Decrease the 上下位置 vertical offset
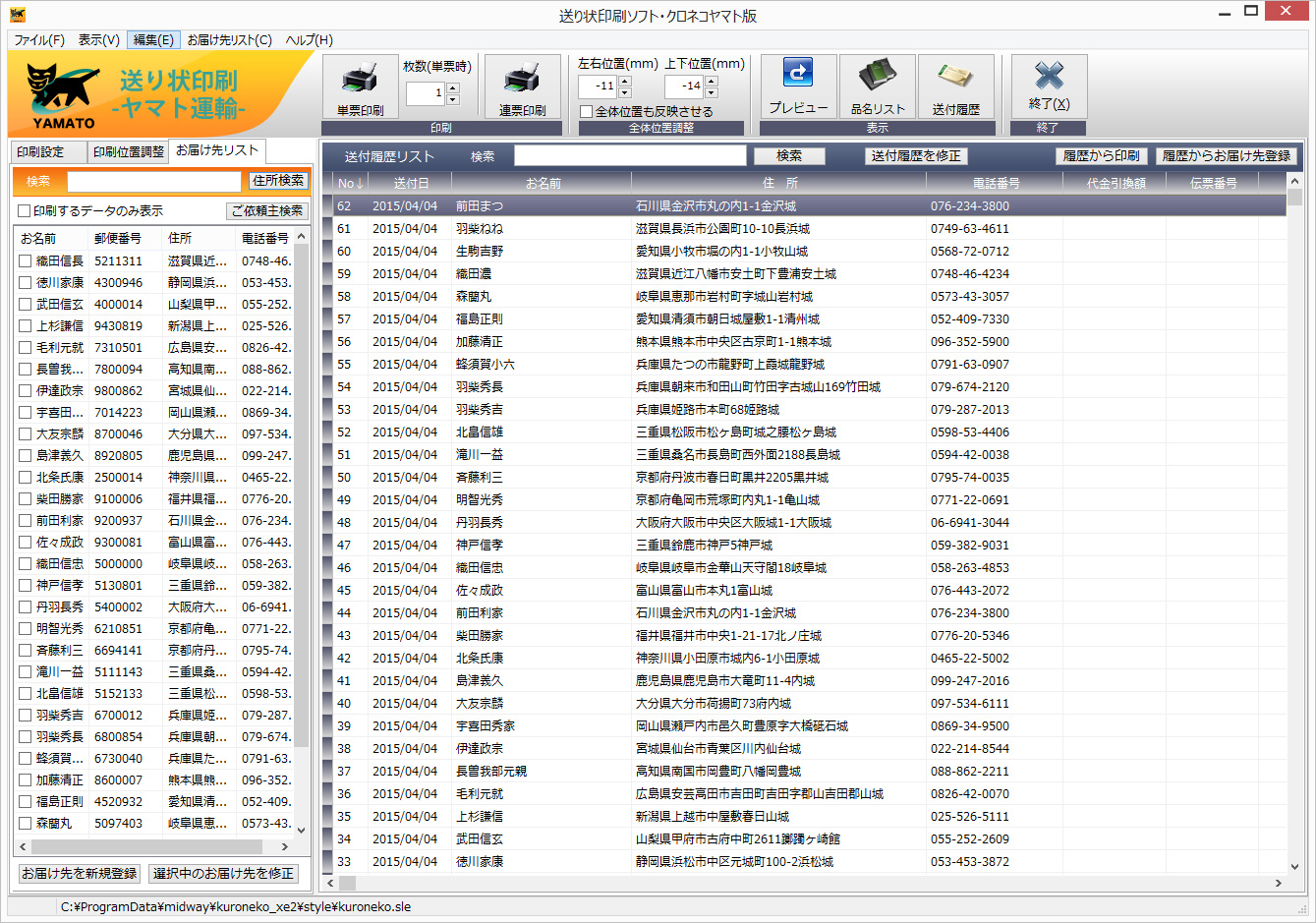Viewport: 1316px width, 923px height. click(712, 91)
